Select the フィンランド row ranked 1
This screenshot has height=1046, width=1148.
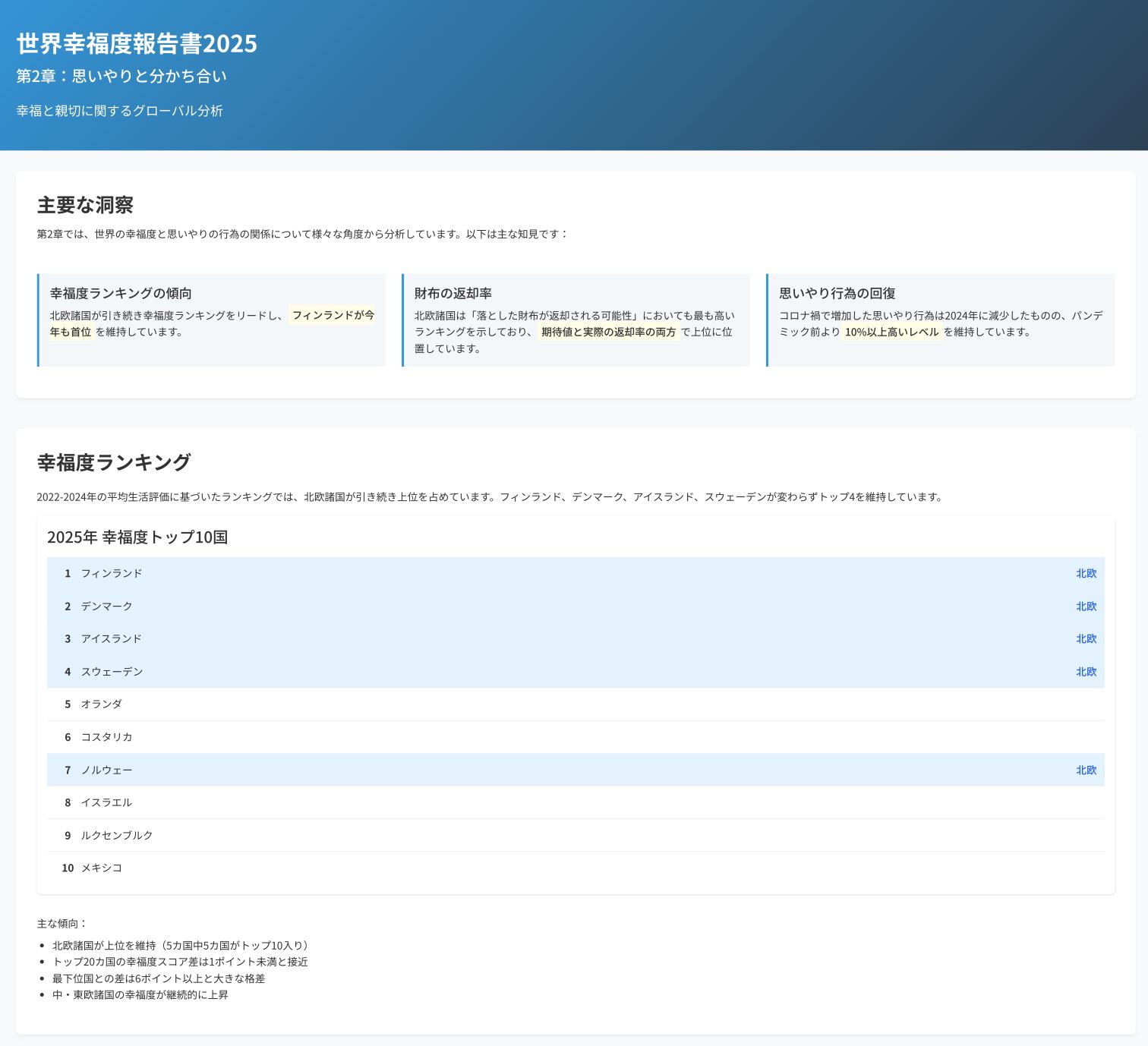[x=576, y=573]
